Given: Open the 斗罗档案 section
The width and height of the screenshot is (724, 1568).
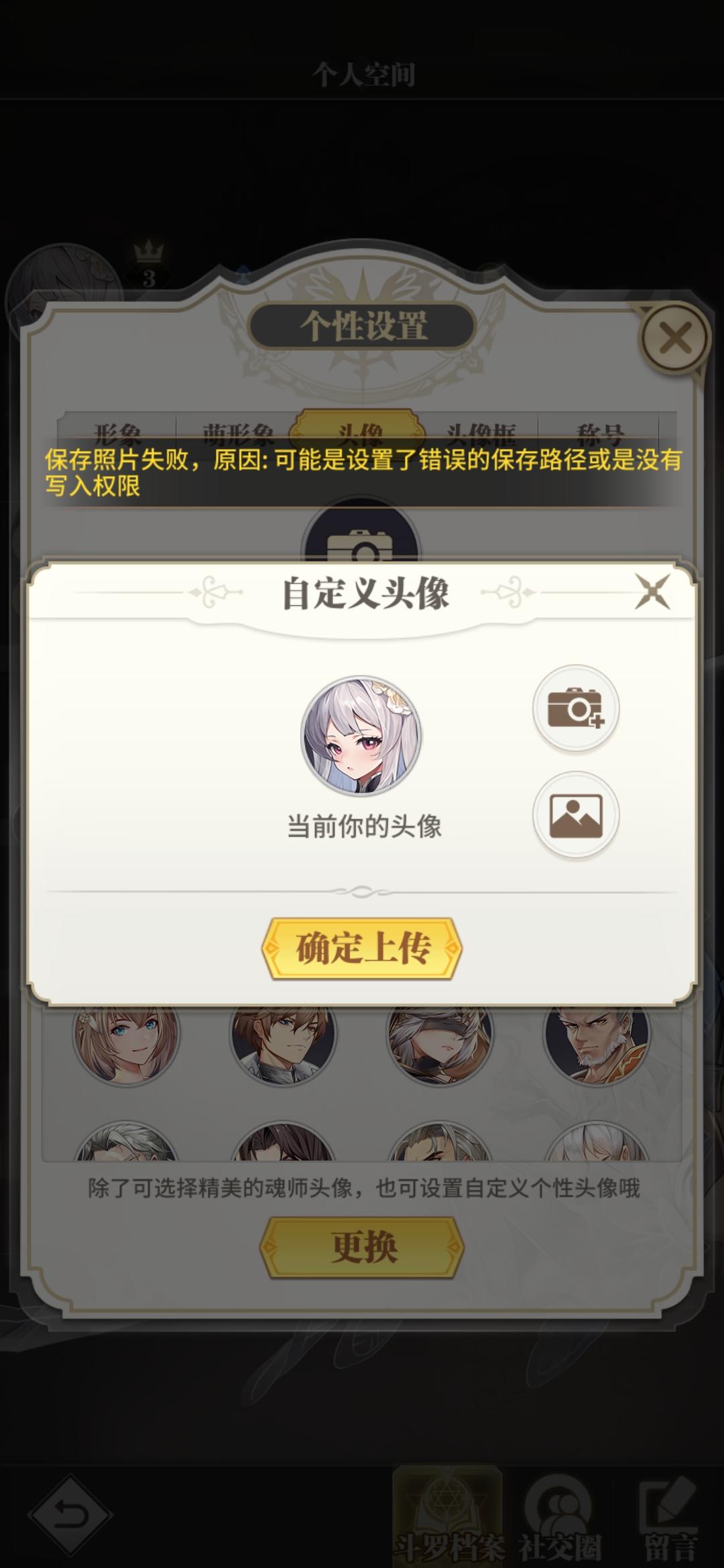Looking at the screenshot, I should click(448, 1516).
